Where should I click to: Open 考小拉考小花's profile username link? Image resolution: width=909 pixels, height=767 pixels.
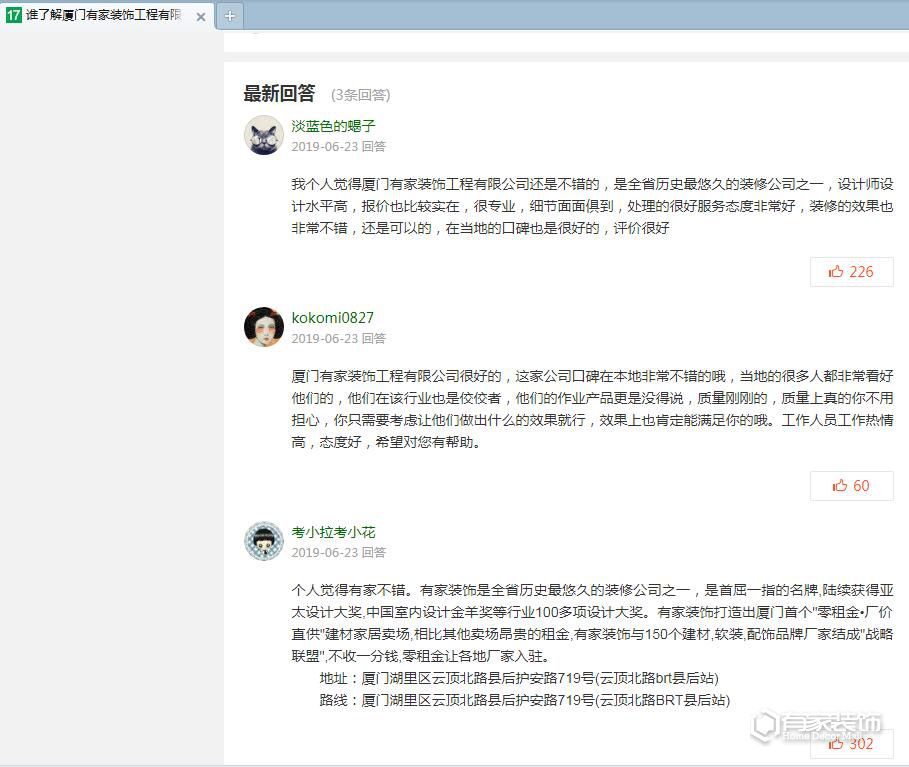pos(332,532)
